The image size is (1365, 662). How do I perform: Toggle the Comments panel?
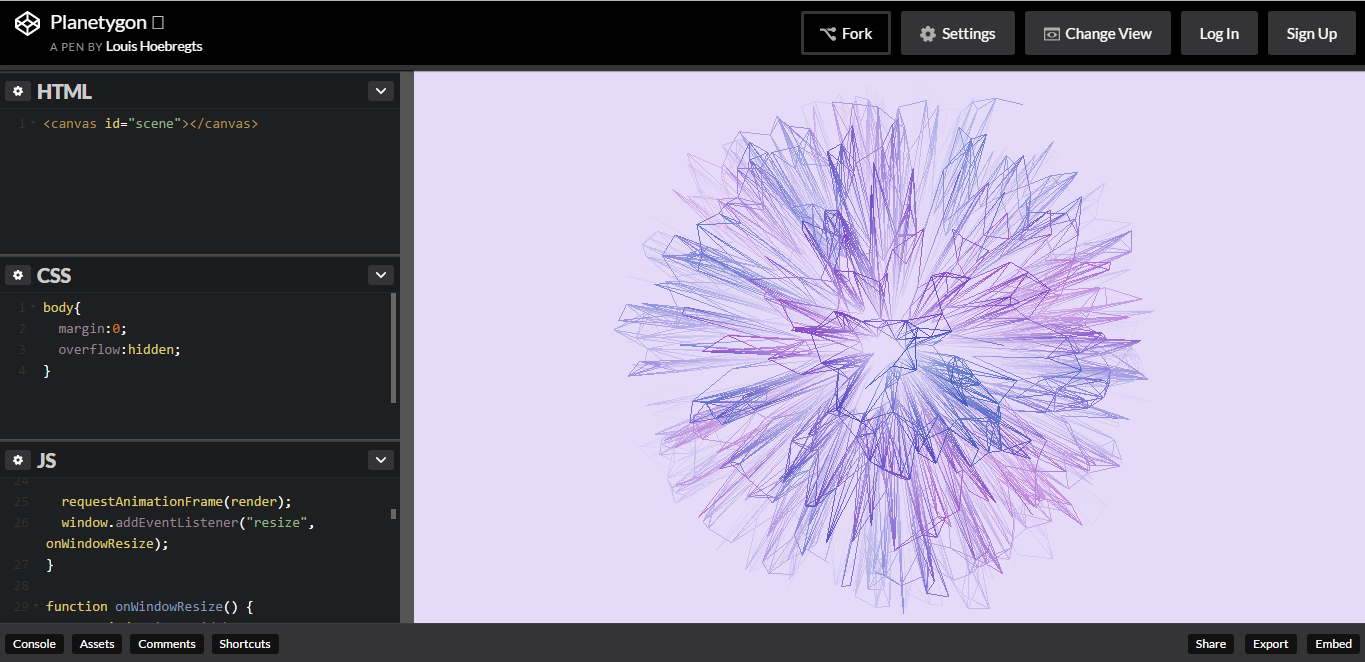pos(166,643)
